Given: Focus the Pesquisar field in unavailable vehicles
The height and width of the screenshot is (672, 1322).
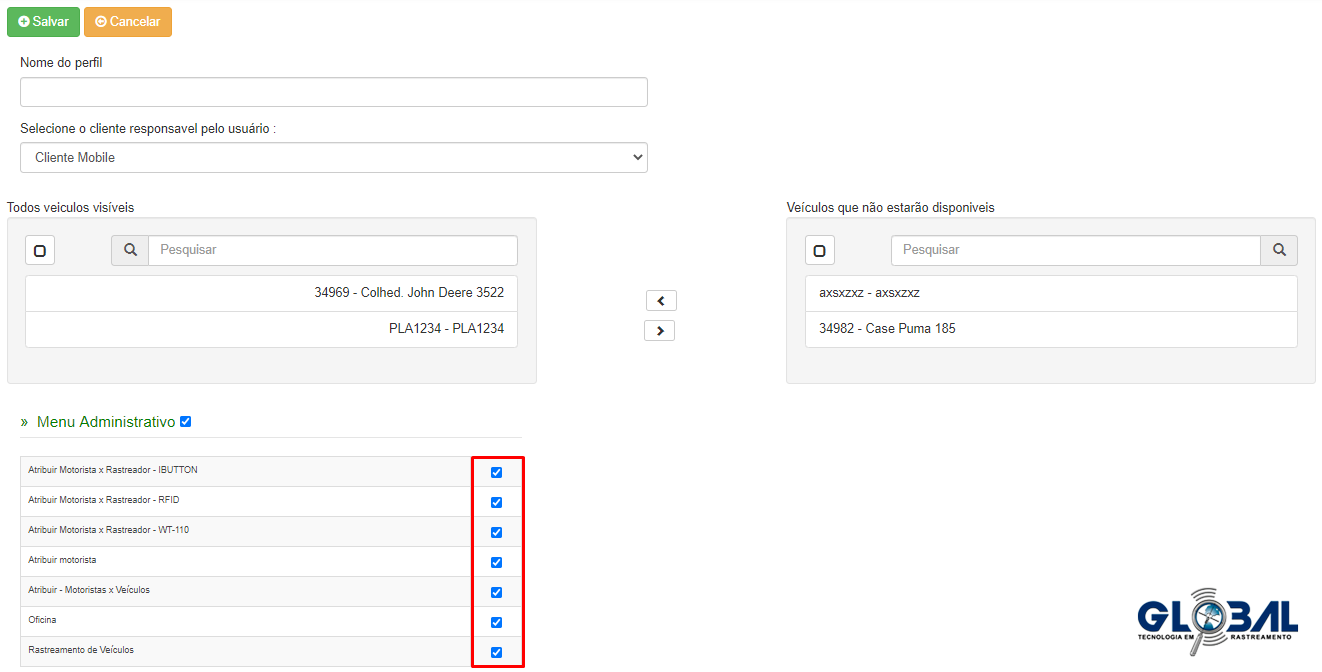Looking at the screenshot, I should coord(1075,250).
